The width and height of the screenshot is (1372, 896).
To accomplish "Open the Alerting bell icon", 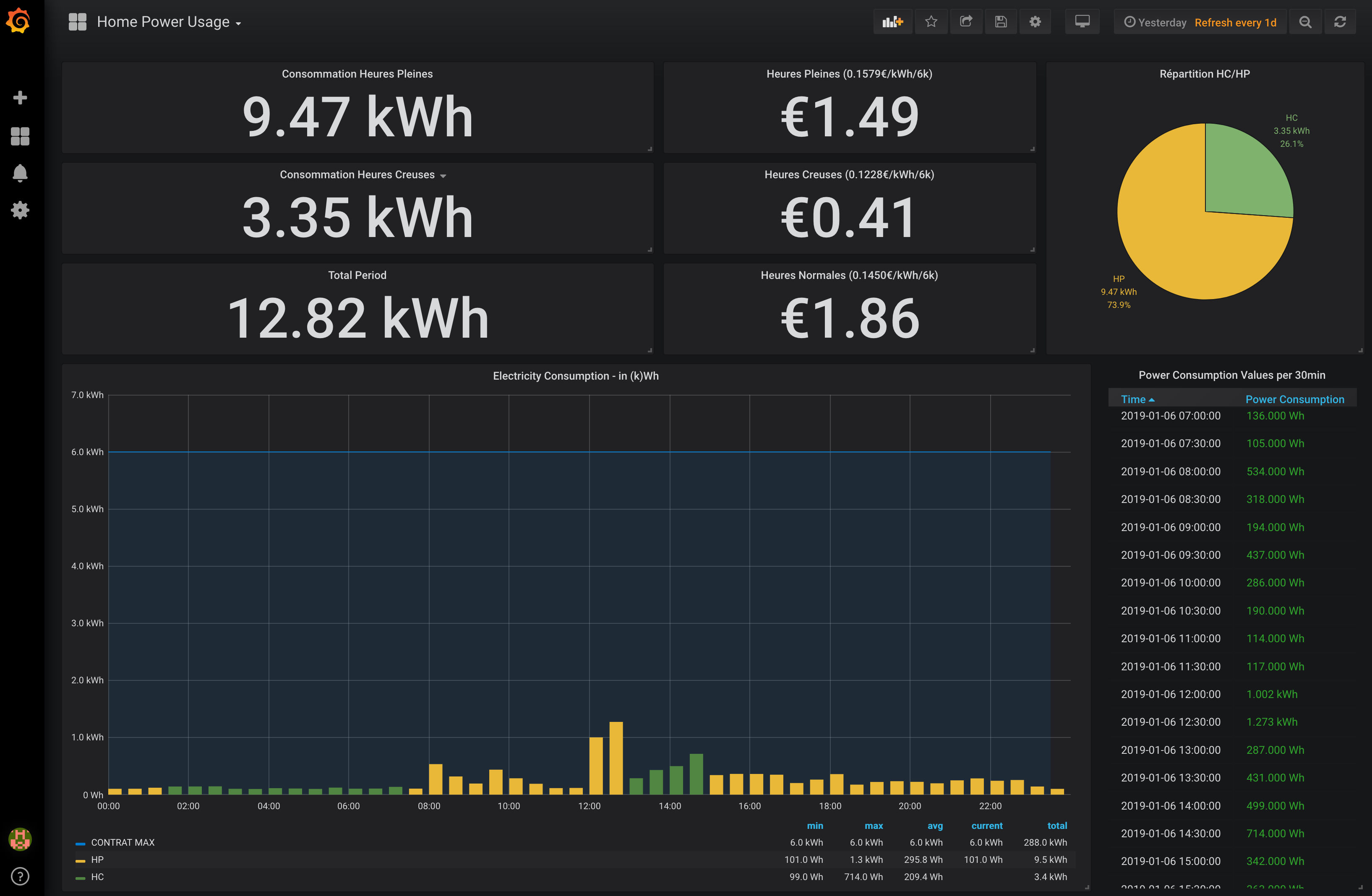I will [20, 173].
